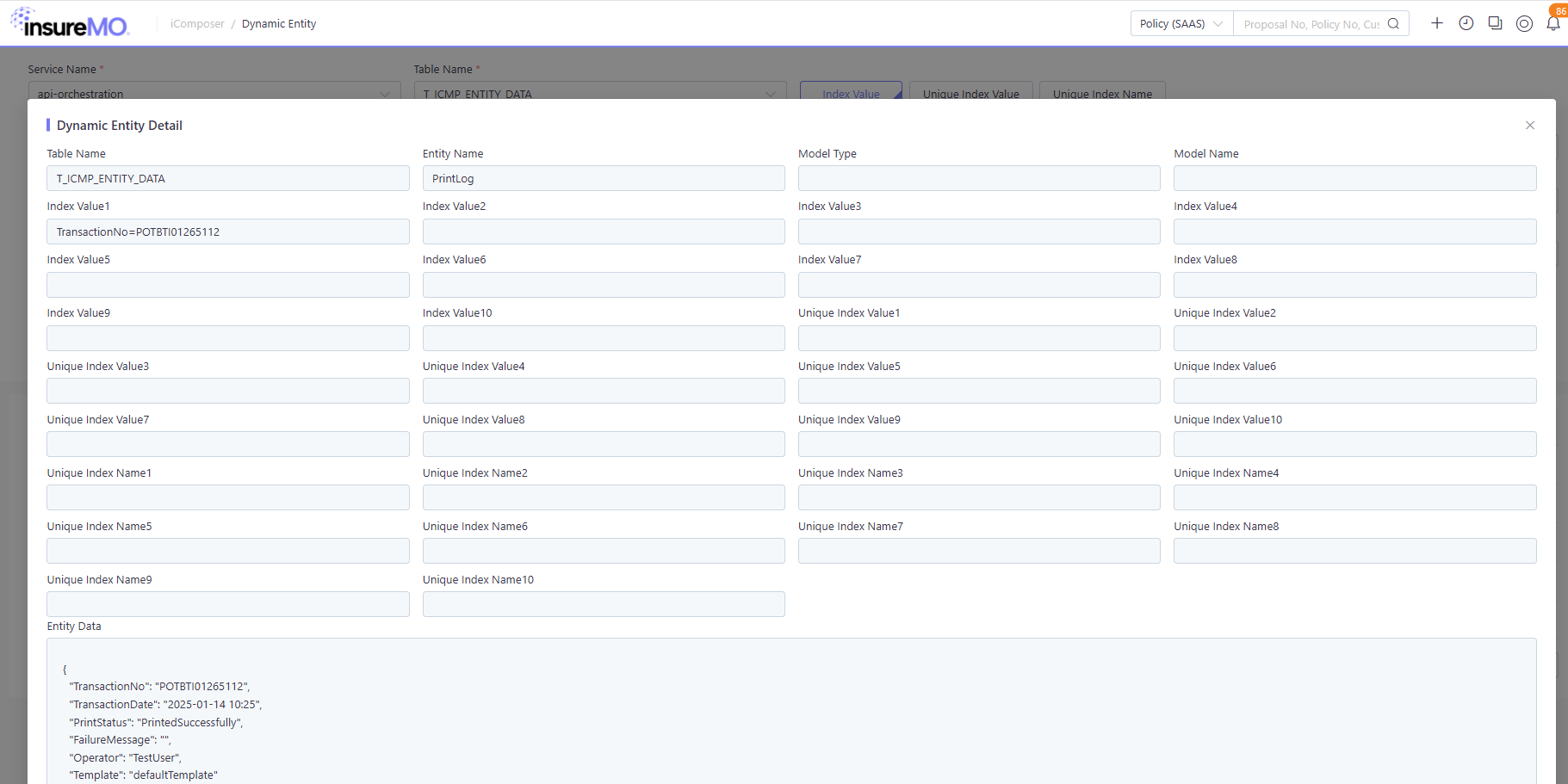Click the Unique Index Name1 field
This screenshot has width=1568, height=784.
point(228,497)
